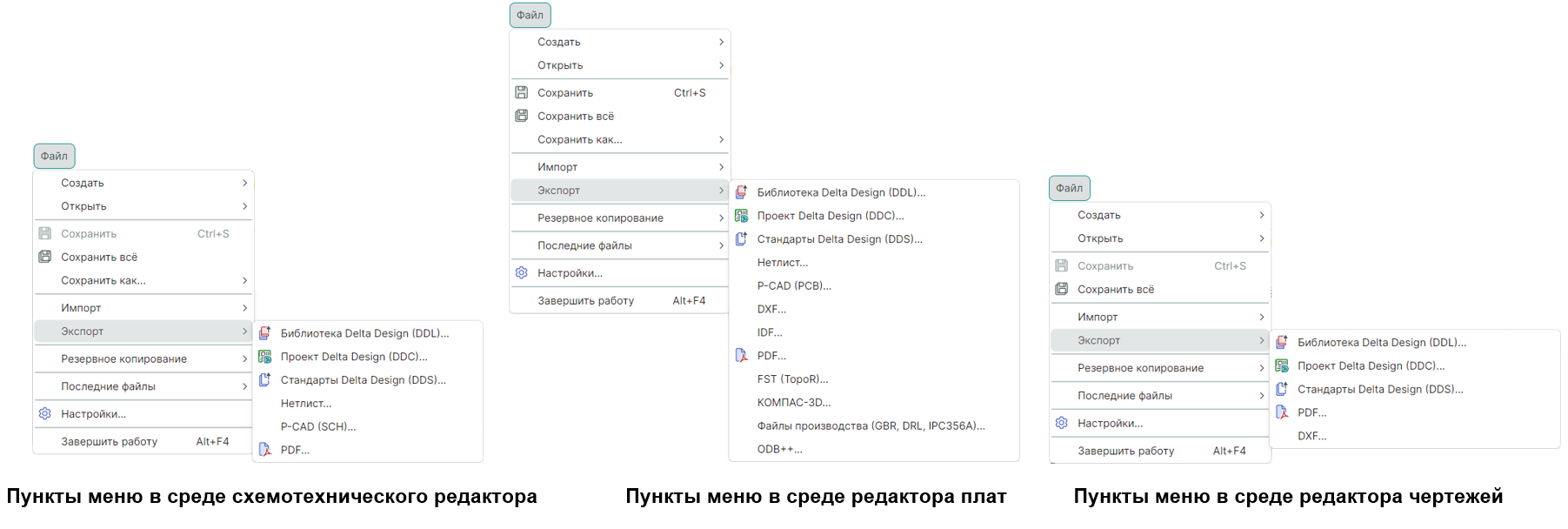Expand Резервное копирование arrow in drawing editor menu
This screenshot has width=1568, height=529.
tap(1261, 368)
